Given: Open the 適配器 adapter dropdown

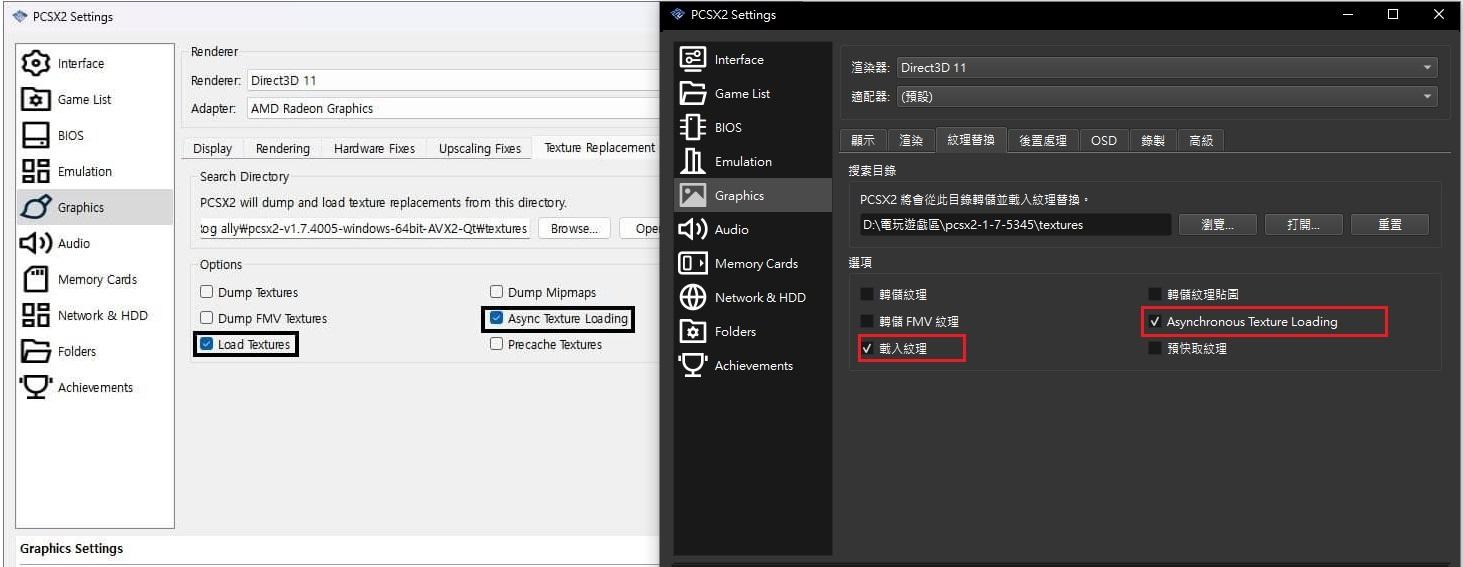Looking at the screenshot, I should (x=1166, y=97).
